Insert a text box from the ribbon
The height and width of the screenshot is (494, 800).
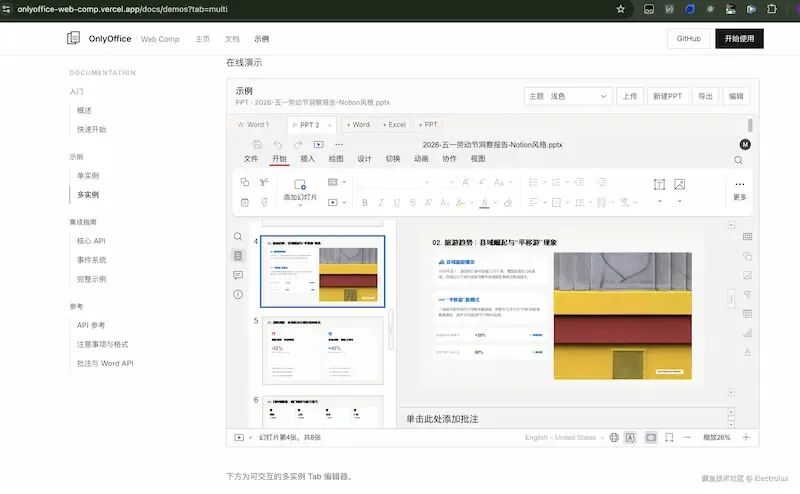pos(659,185)
